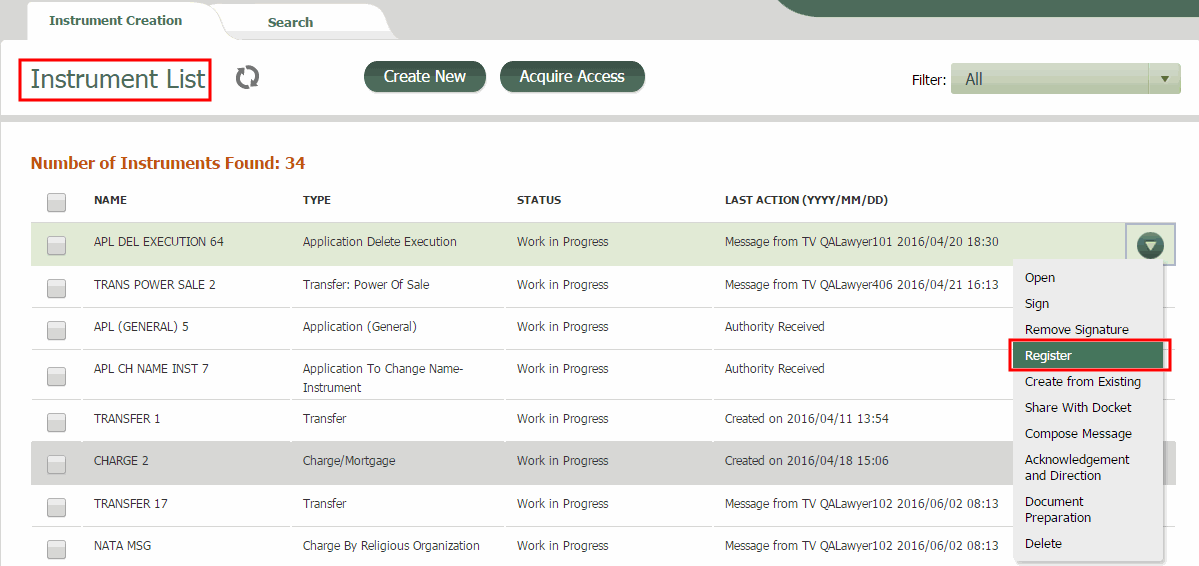Viewport: 1199px width, 566px height.
Task: Click the refresh icon beside Instrument List
Action: click(x=247, y=78)
